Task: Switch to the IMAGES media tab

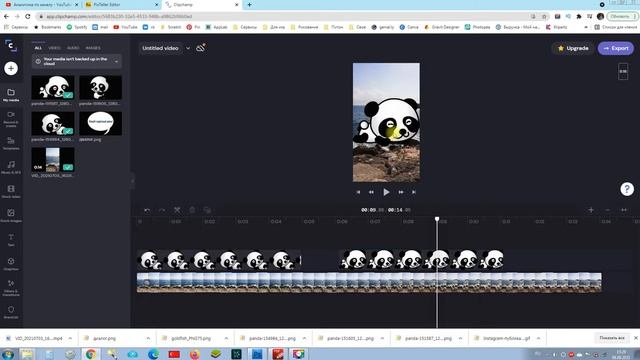Action: tap(93, 48)
